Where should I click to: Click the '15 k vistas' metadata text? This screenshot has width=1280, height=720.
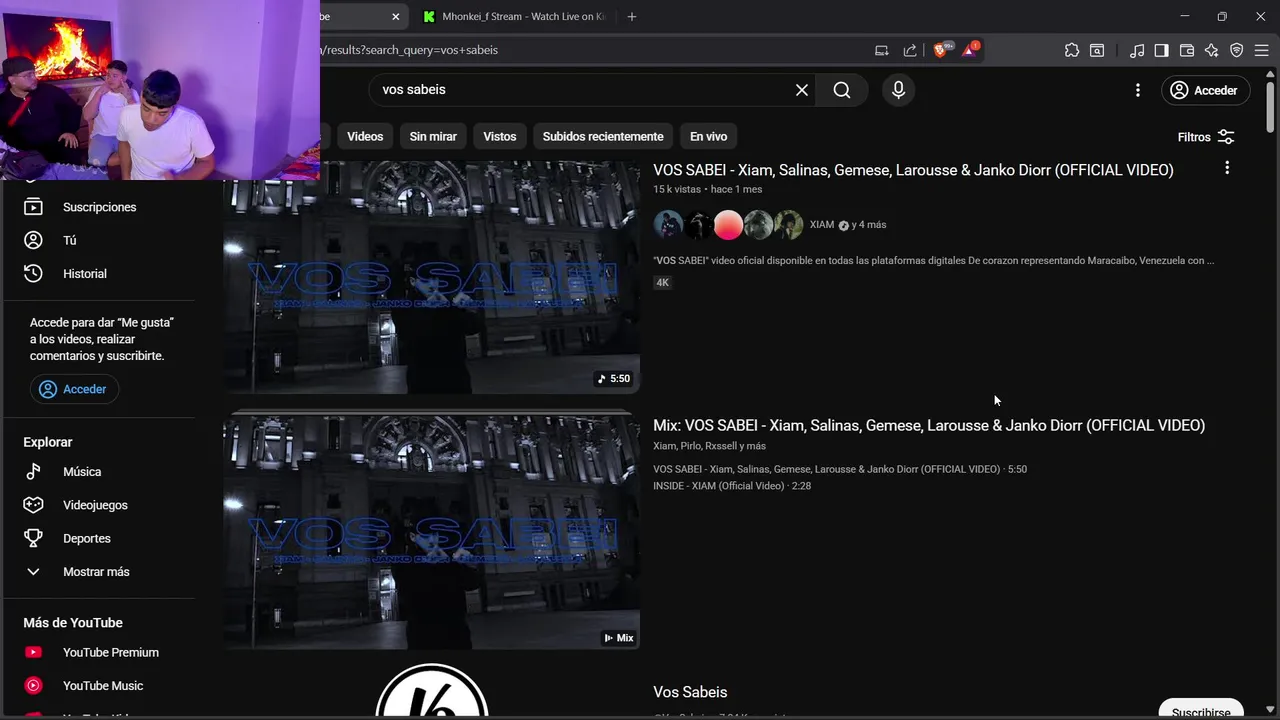[x=677, y=189]
